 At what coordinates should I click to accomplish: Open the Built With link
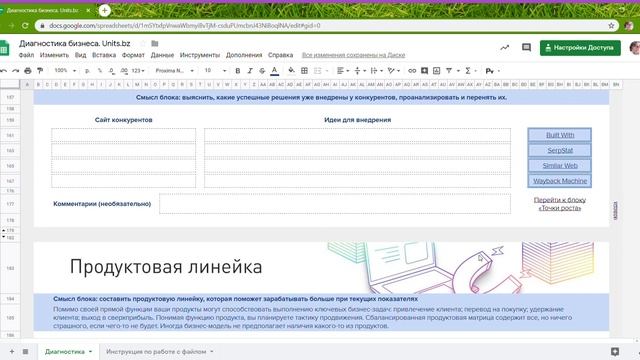tap(560, 135)
